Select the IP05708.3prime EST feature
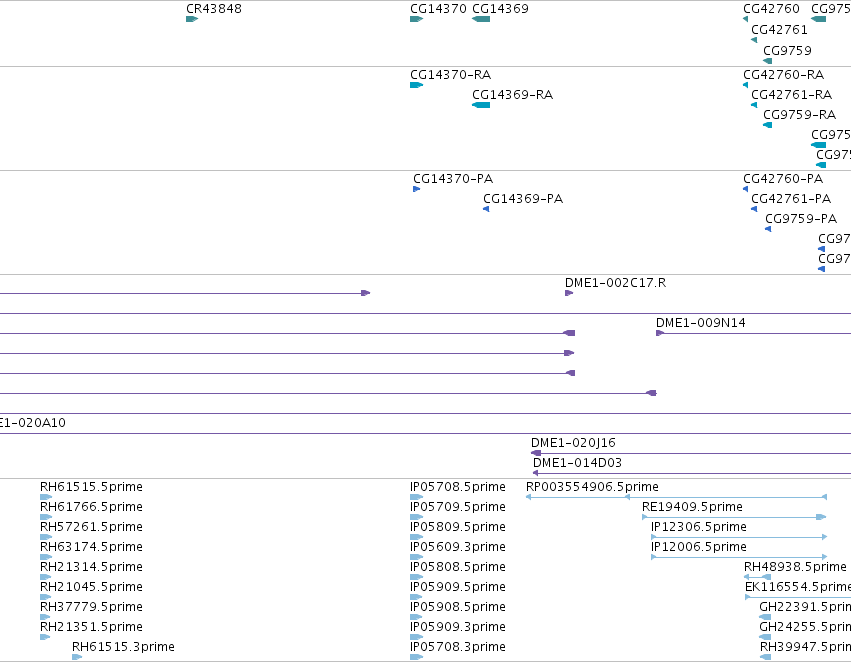Screen dimensions: 851x662 pos(417,657)
